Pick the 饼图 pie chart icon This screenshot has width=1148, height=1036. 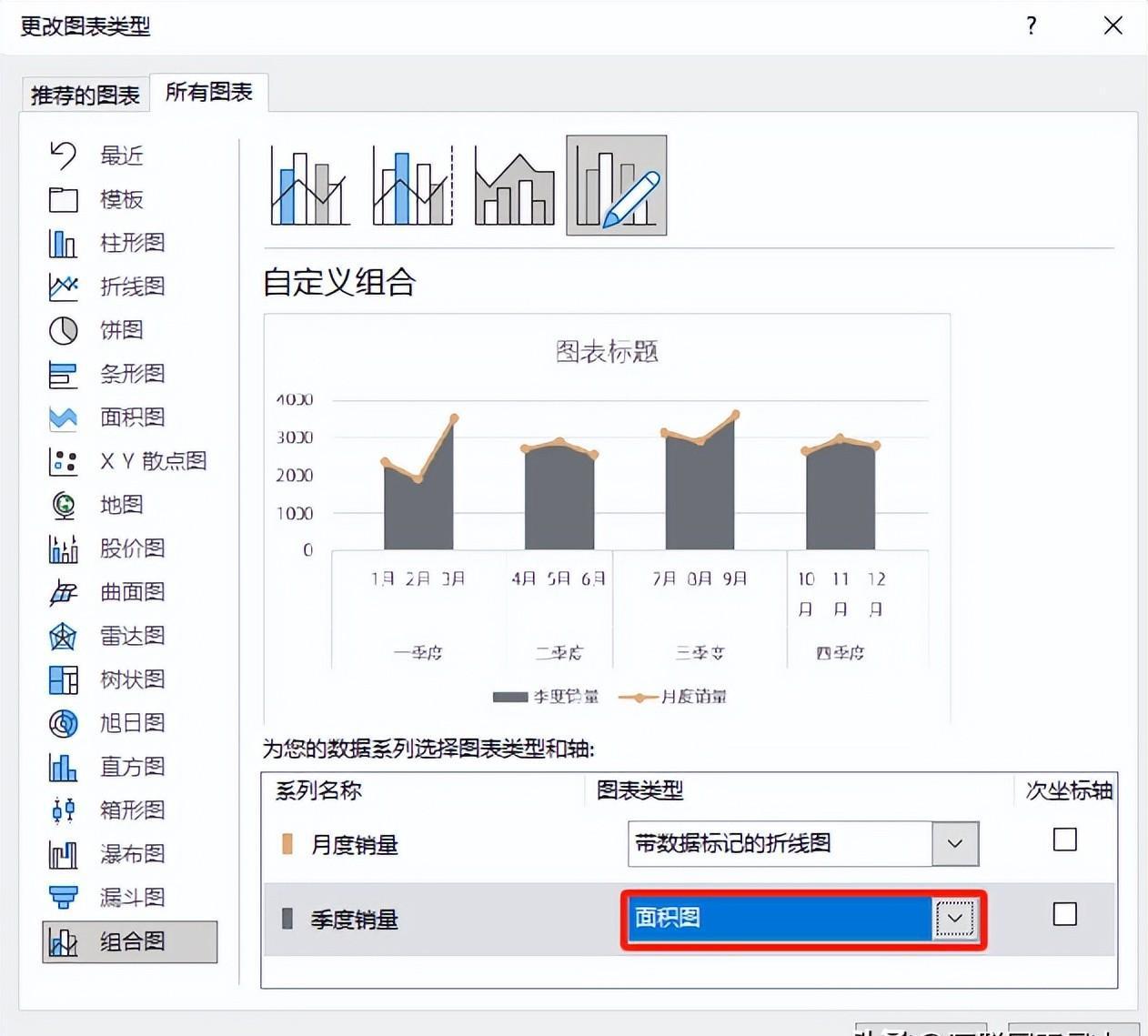point(63,330)
